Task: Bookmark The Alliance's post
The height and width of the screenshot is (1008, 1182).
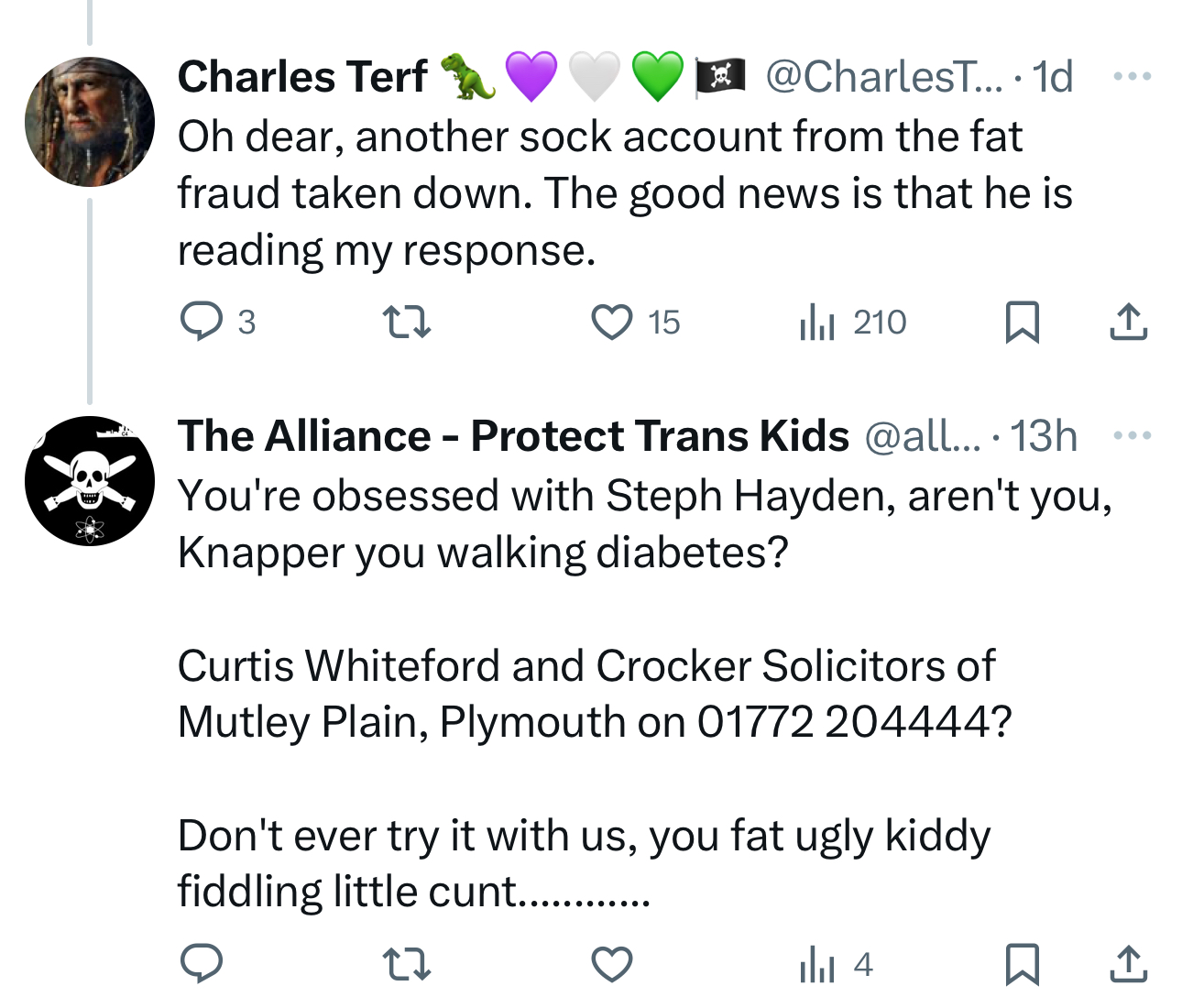Action: [1022, 964]
